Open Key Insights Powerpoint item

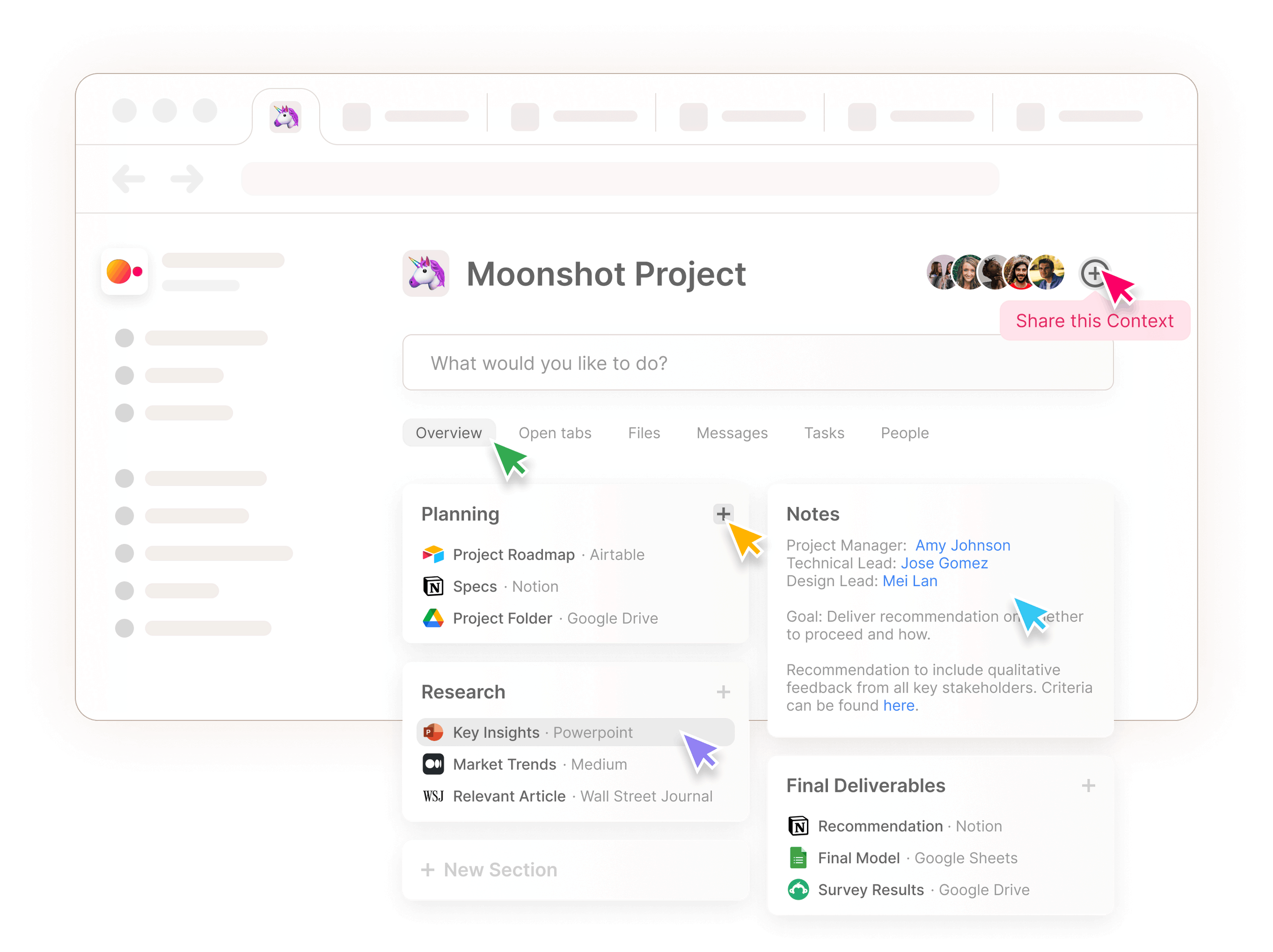point(575,732)
